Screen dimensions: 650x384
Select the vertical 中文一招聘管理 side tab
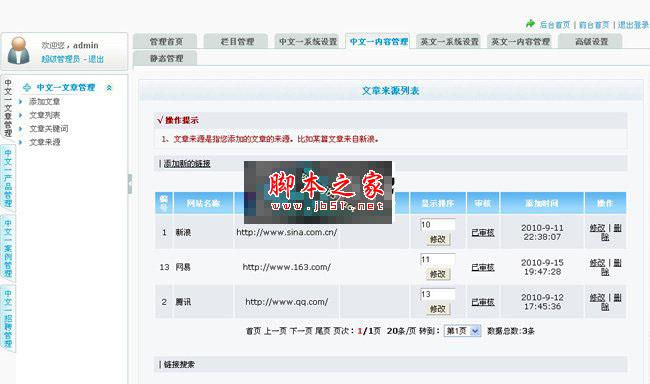pyautogui.click(x=8, y=318)
